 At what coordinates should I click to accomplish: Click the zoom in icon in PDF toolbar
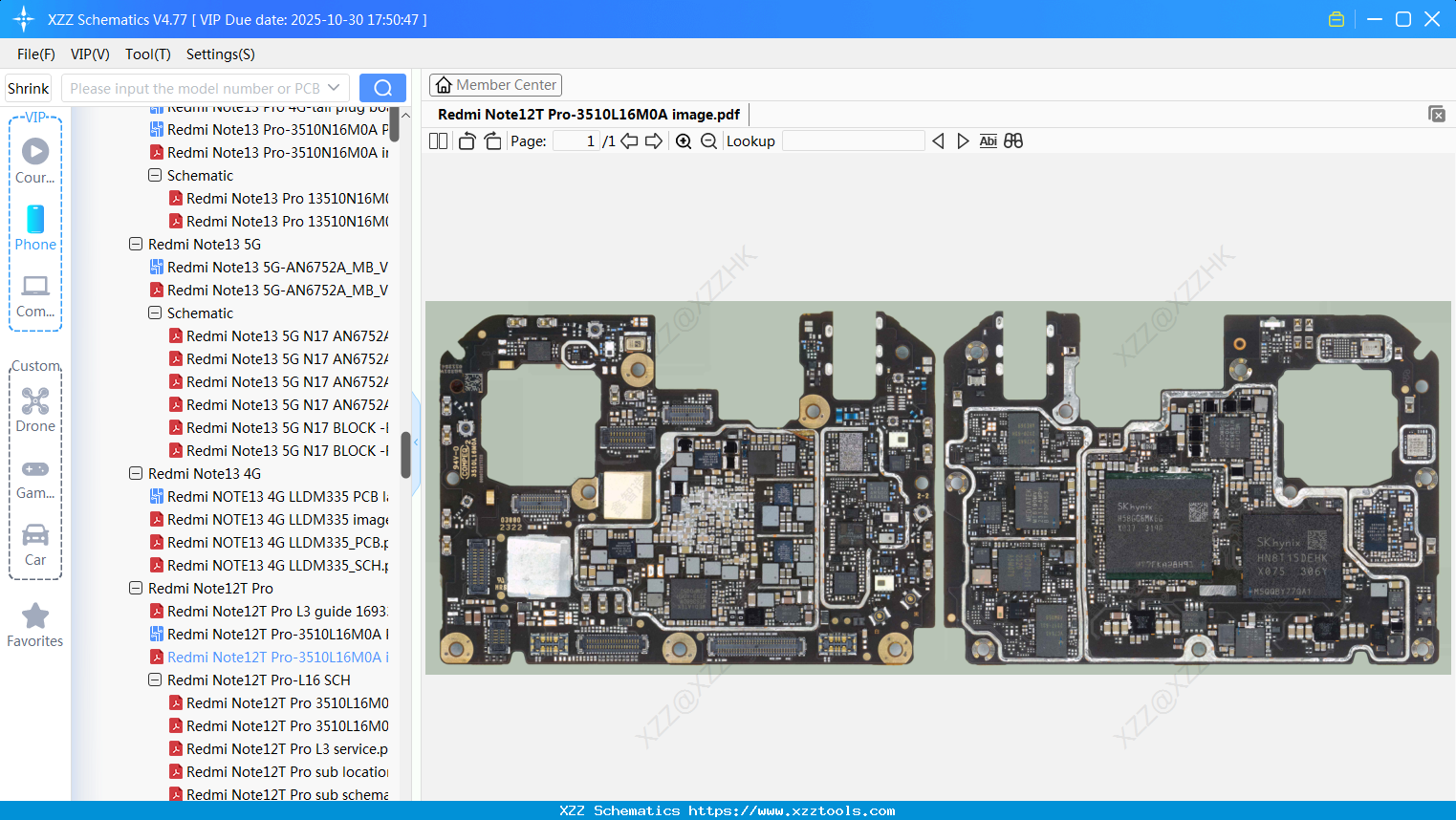[684, 140]
